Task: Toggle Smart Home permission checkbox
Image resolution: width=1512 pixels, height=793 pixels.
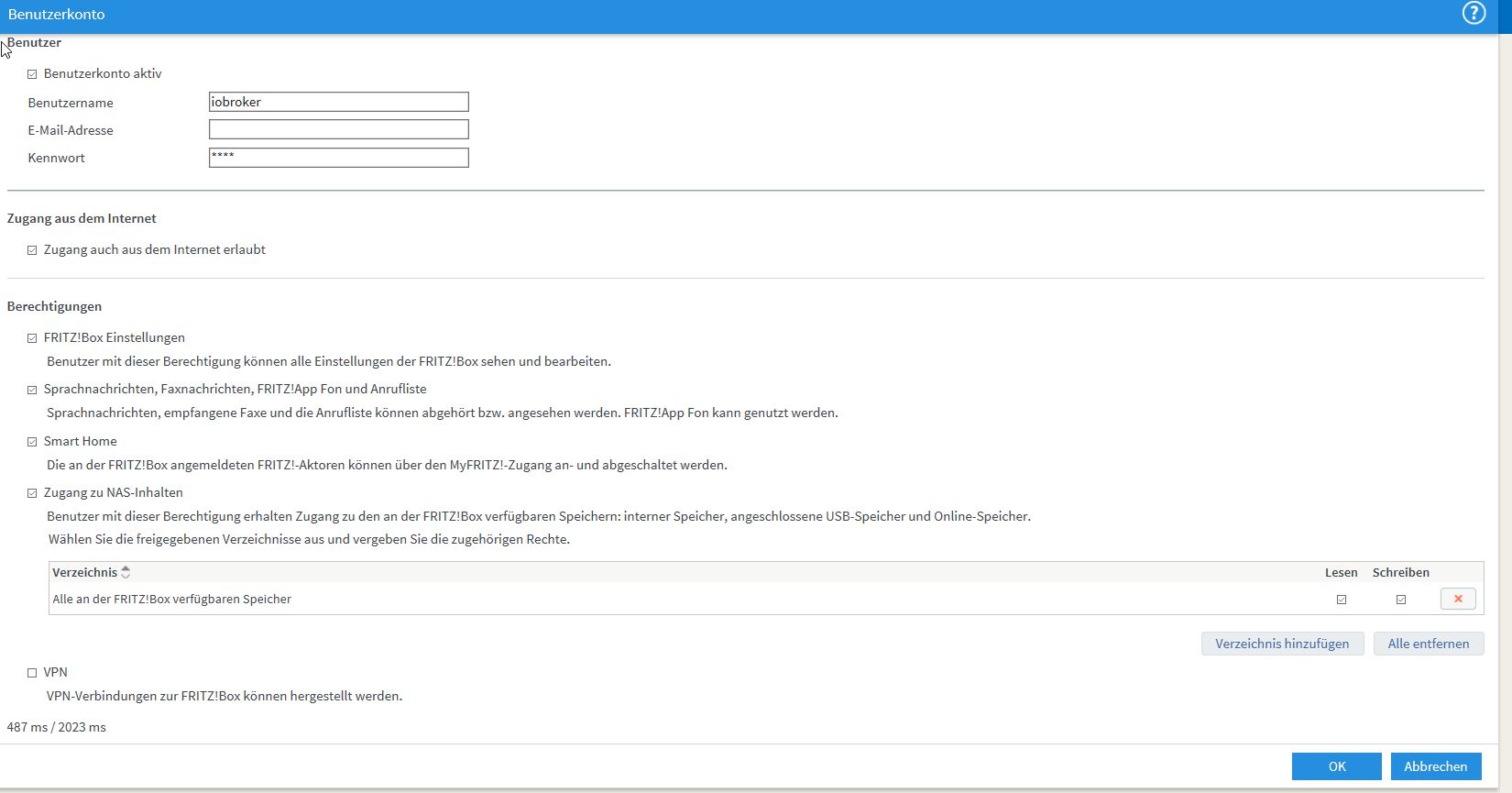Action: coord(32,442)
